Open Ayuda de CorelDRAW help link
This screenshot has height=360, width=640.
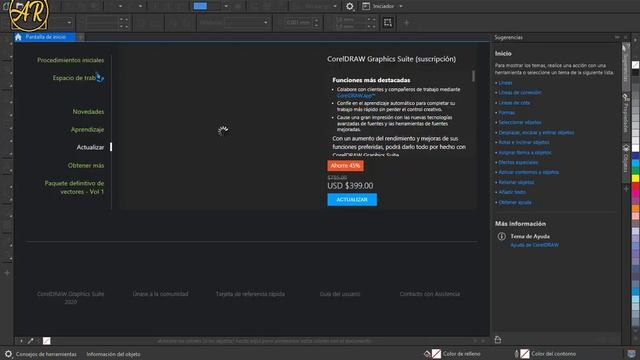click(x=534, y=245)
